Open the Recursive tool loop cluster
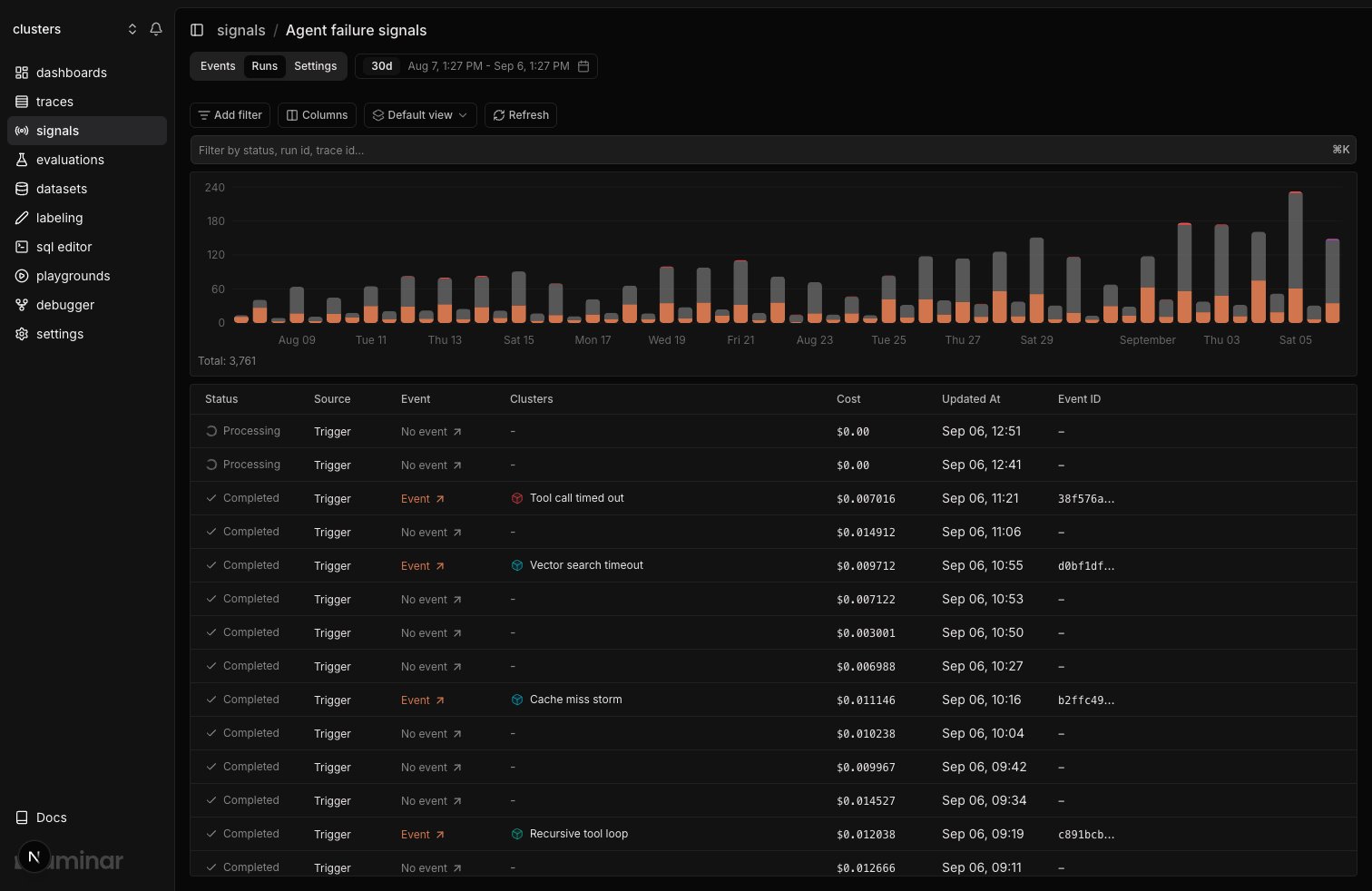Viewport: 1372px width, 891px height. [x=569, y=834]
